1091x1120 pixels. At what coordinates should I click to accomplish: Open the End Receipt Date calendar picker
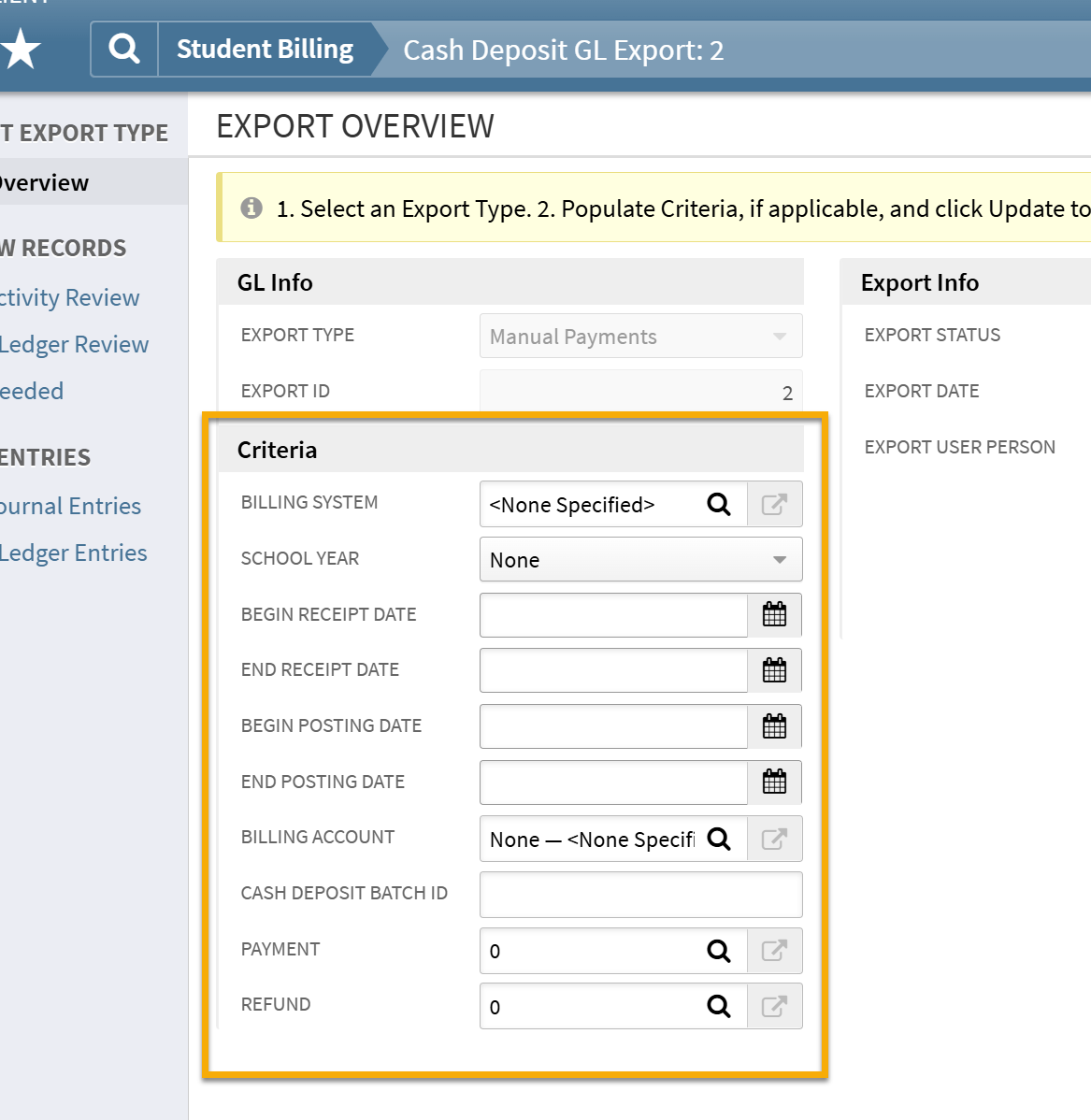[x=776, y=670]
